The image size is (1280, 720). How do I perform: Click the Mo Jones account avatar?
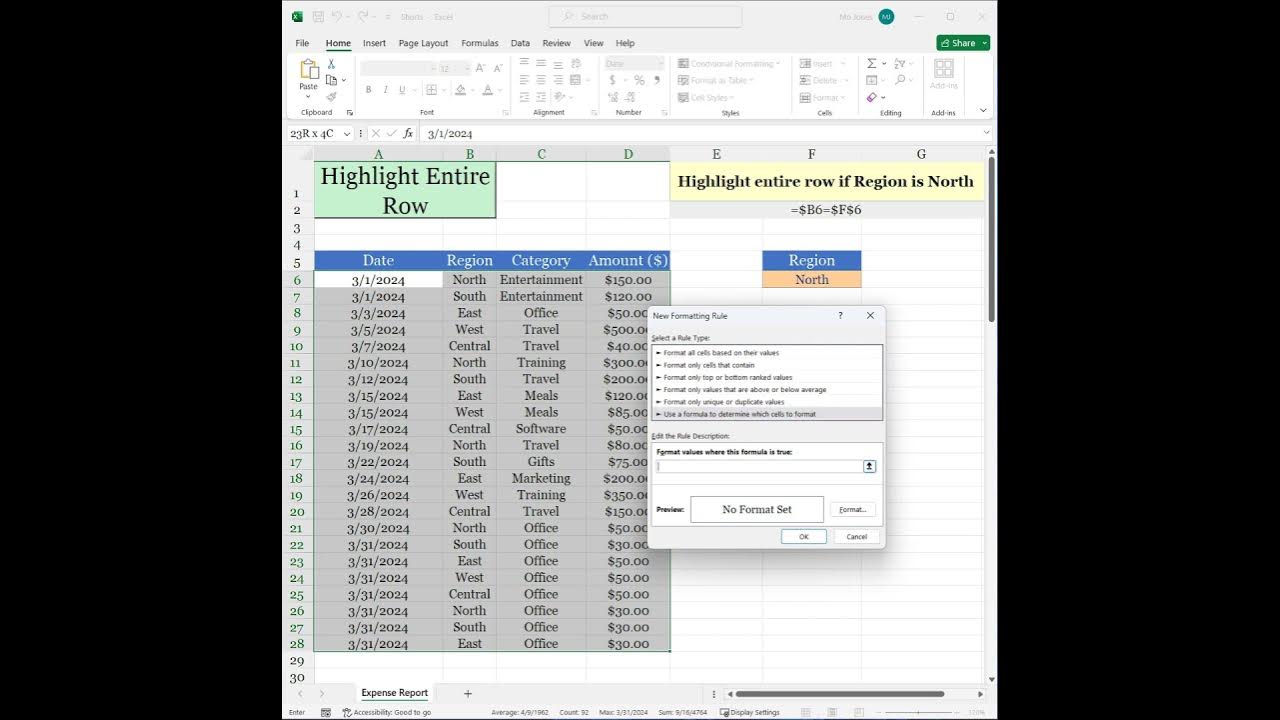tap(886, 16)
